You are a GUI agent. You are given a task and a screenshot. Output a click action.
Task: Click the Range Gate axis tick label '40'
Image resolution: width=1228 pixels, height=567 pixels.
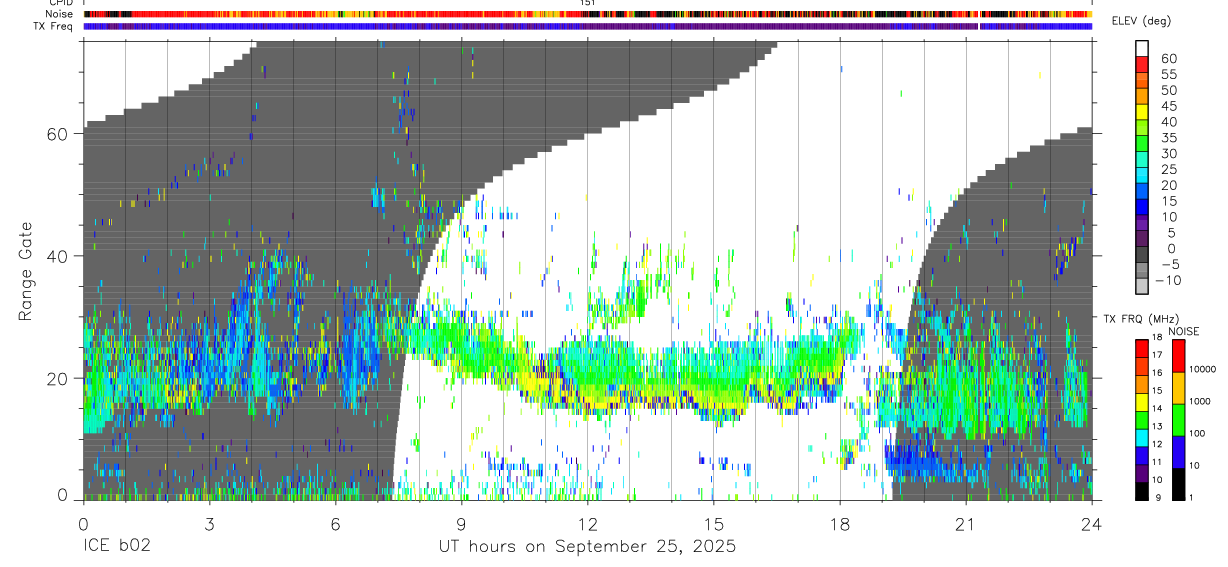(x=58, y=256)
